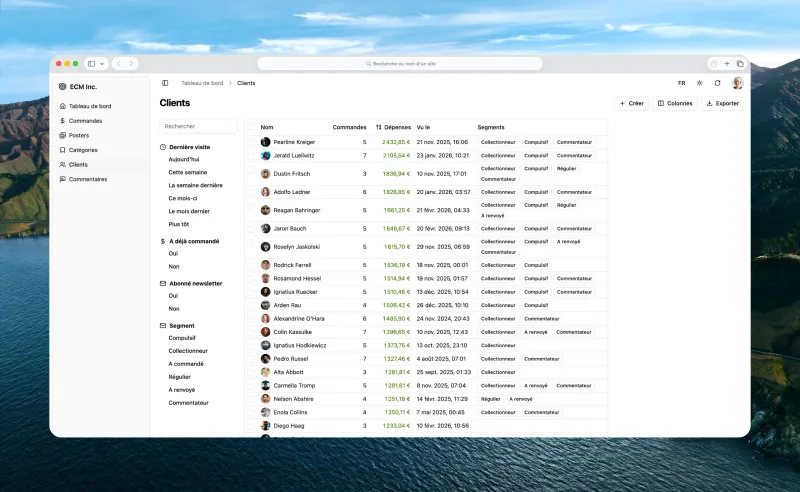
Task: Filter by Le mois dernier
Action: pos(189,211)
